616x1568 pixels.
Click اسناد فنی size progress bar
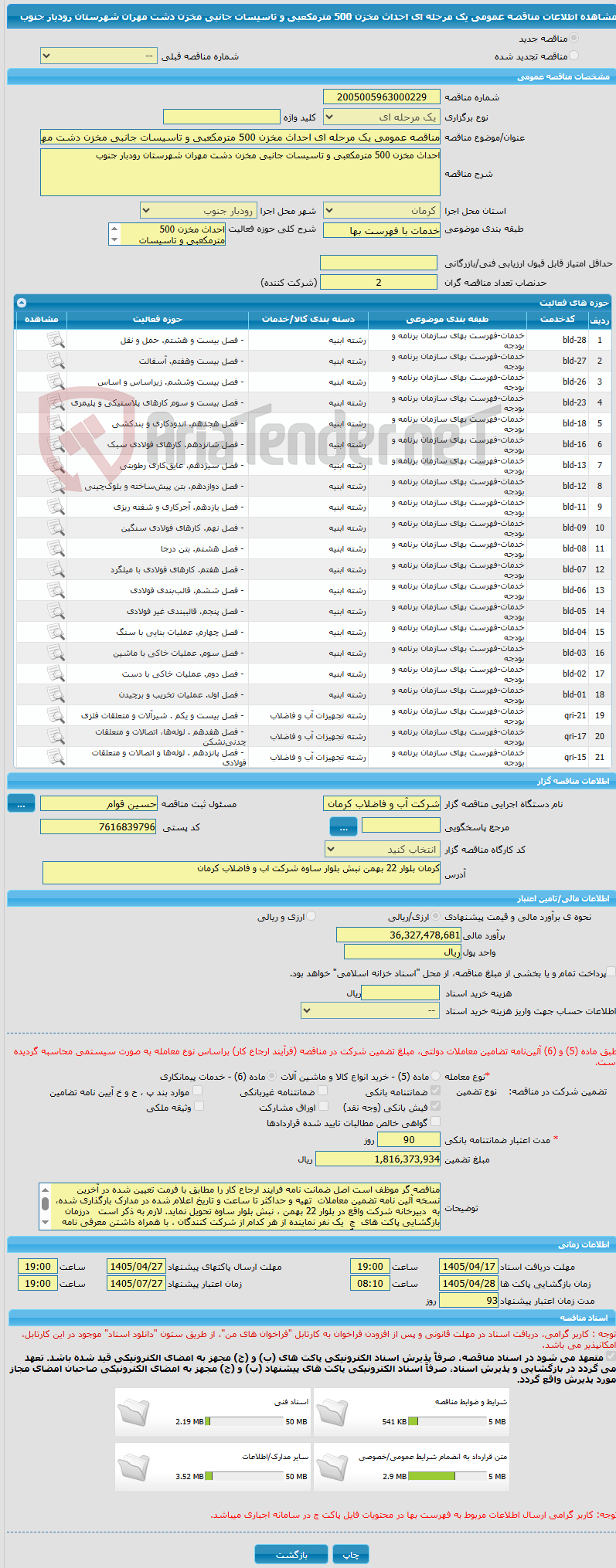[x=244, y=1421]
